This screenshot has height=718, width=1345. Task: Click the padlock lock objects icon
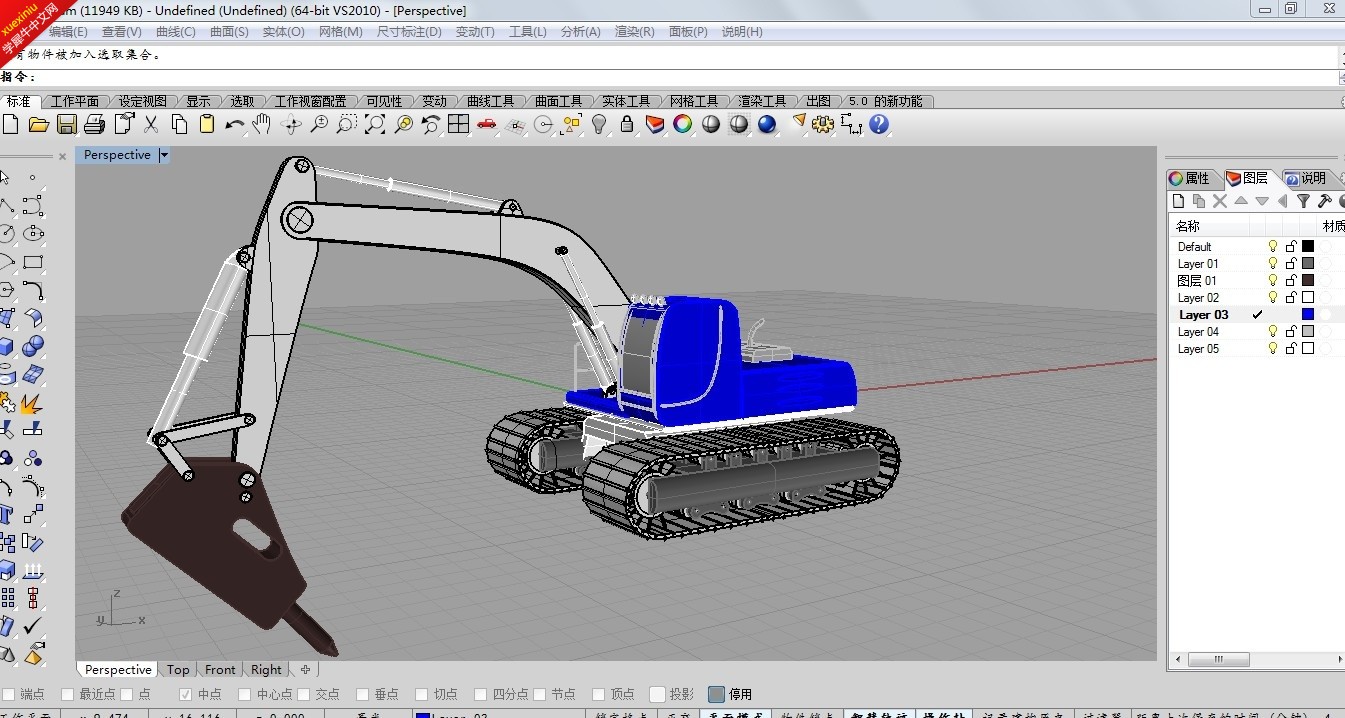click(x=627, y=124)
